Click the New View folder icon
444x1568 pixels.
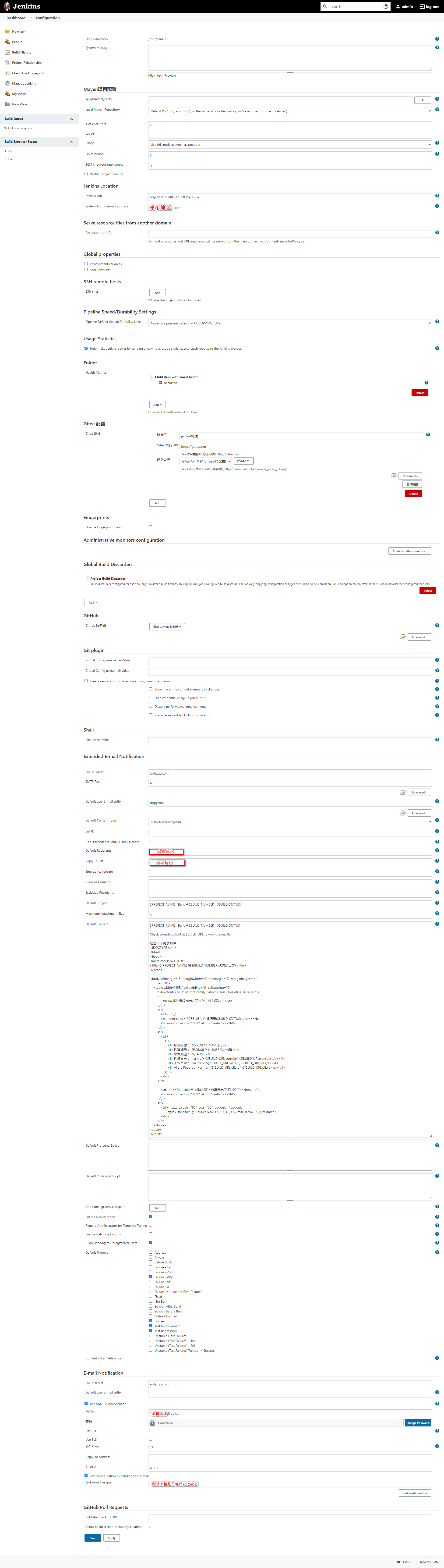tap(7, 104)
